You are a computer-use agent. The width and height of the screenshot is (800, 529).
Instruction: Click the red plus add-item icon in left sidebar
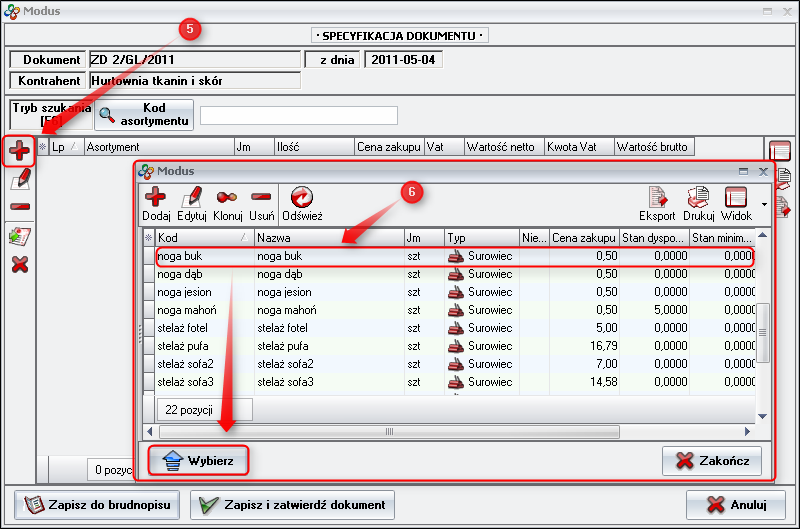coord(19,152)
